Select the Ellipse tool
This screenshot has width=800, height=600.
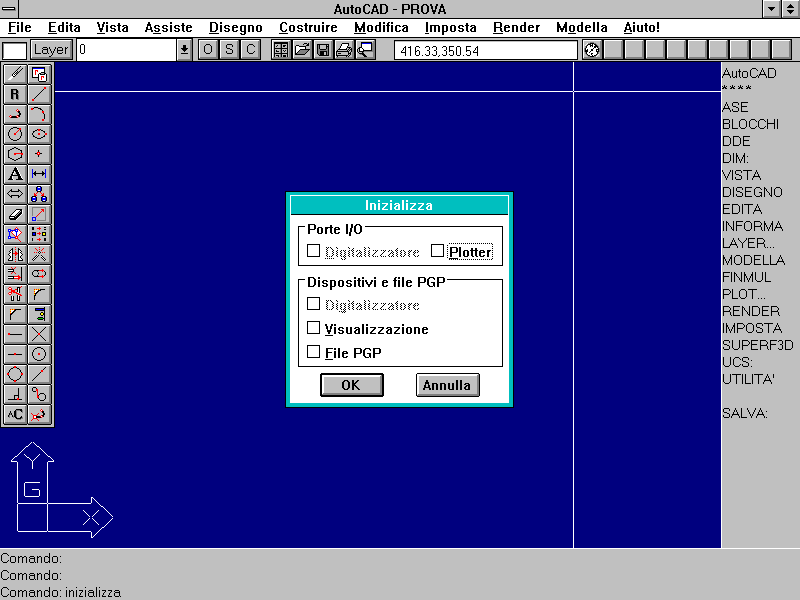point(39,134)
